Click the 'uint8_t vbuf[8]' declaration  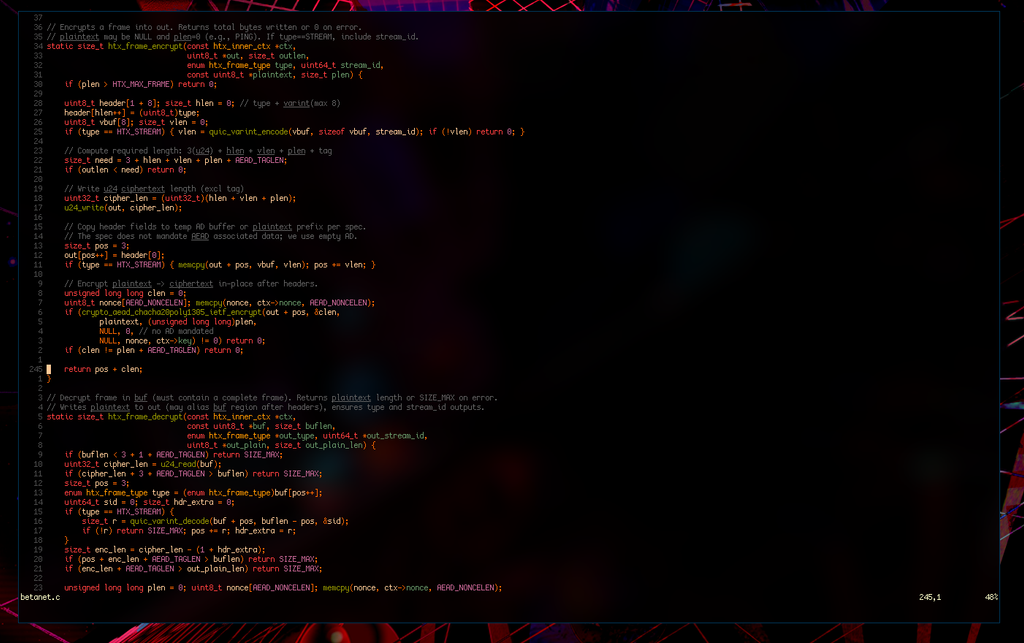[x=97, y=122]
